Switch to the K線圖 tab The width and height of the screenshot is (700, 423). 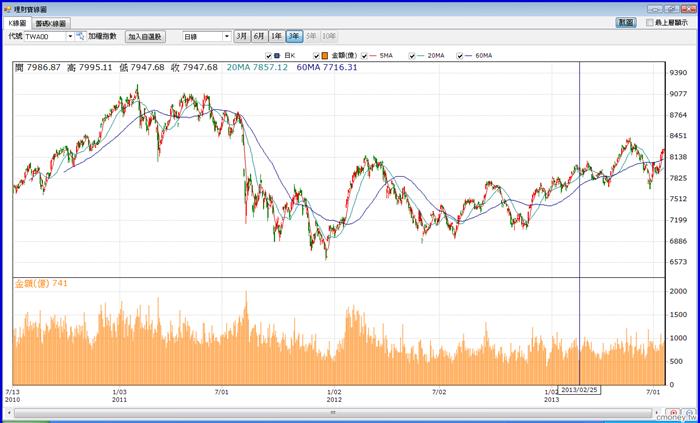17,23
